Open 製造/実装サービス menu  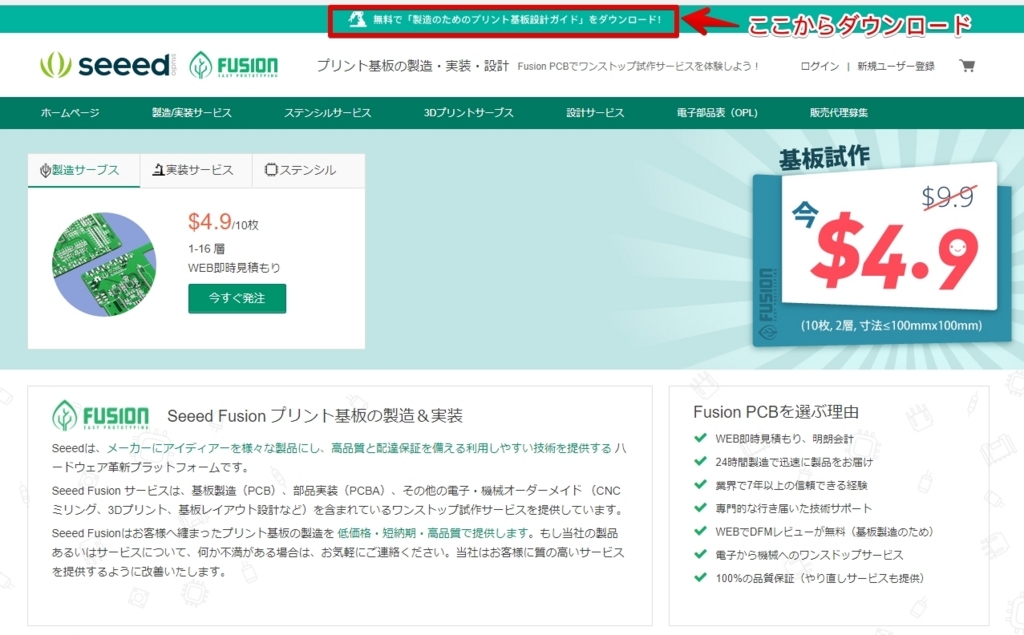[x=191, y=112]
